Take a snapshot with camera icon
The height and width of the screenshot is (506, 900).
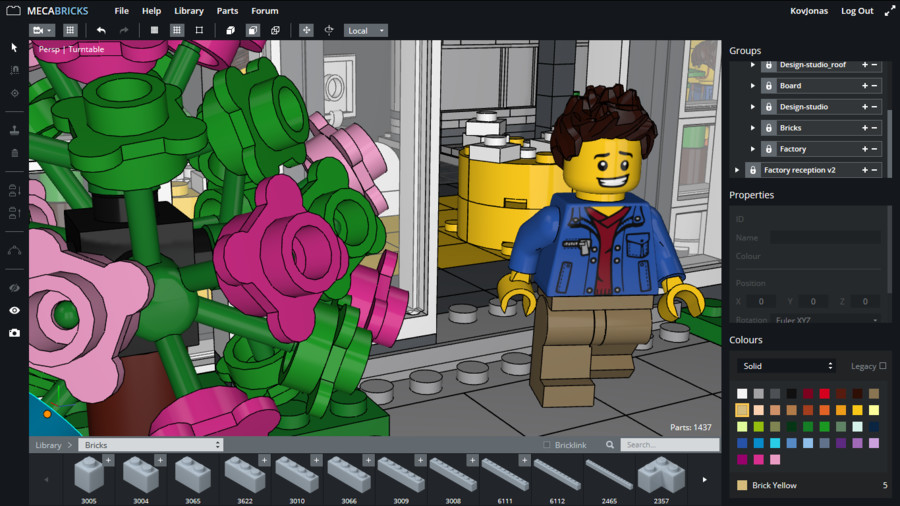coord(14,333)
